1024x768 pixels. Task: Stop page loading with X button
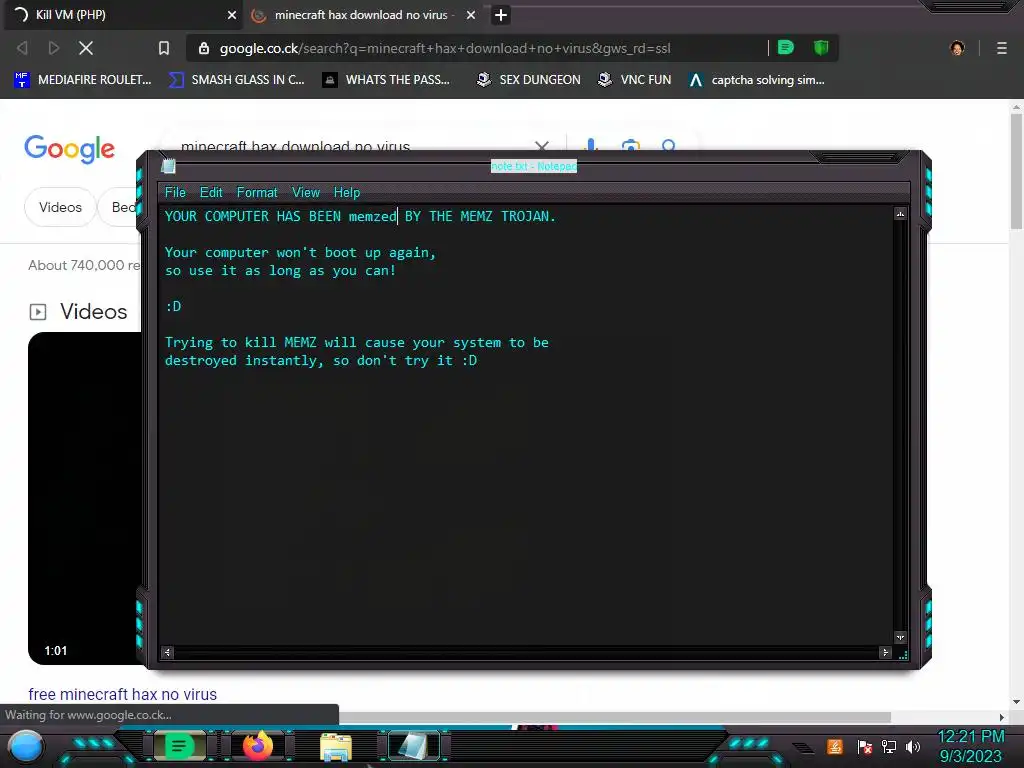(86, 48)
